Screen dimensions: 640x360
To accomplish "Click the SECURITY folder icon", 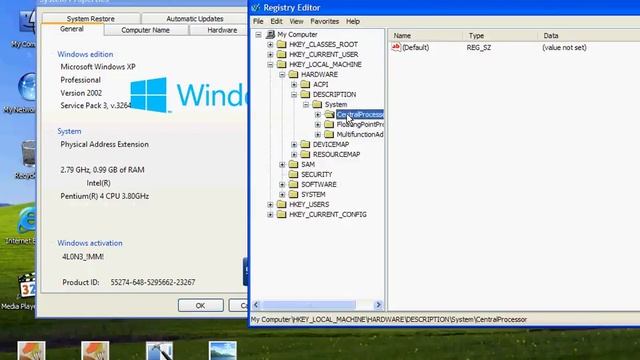I will pos(293,174).
